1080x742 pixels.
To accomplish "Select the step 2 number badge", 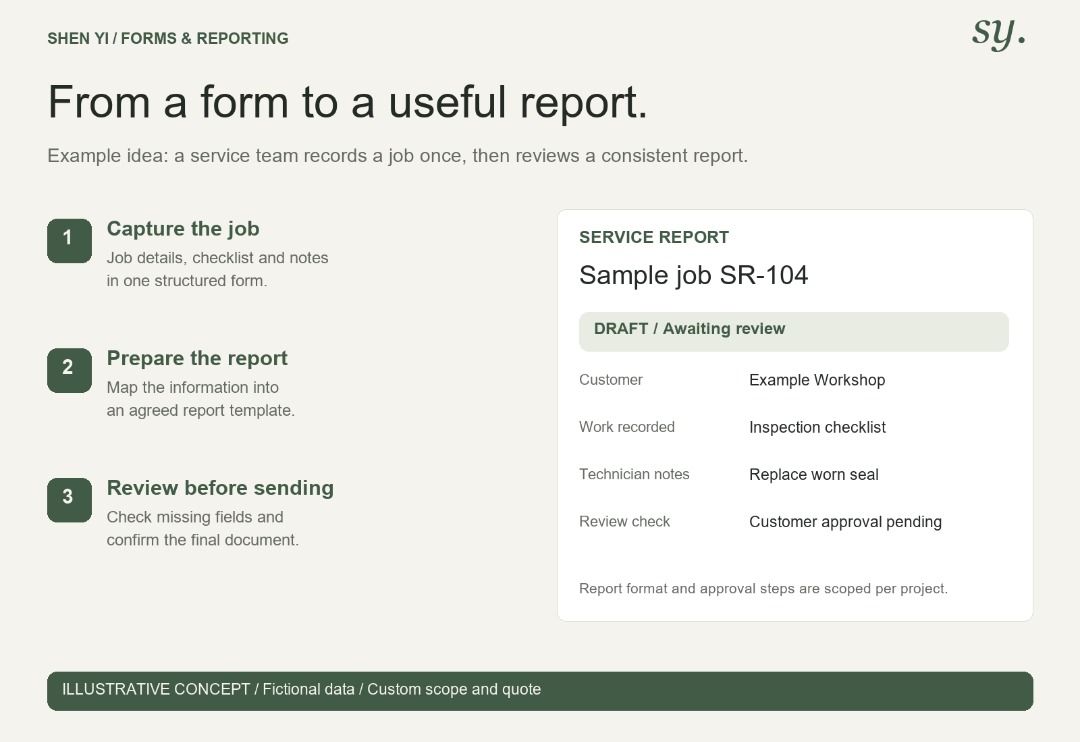I will 69,370.
